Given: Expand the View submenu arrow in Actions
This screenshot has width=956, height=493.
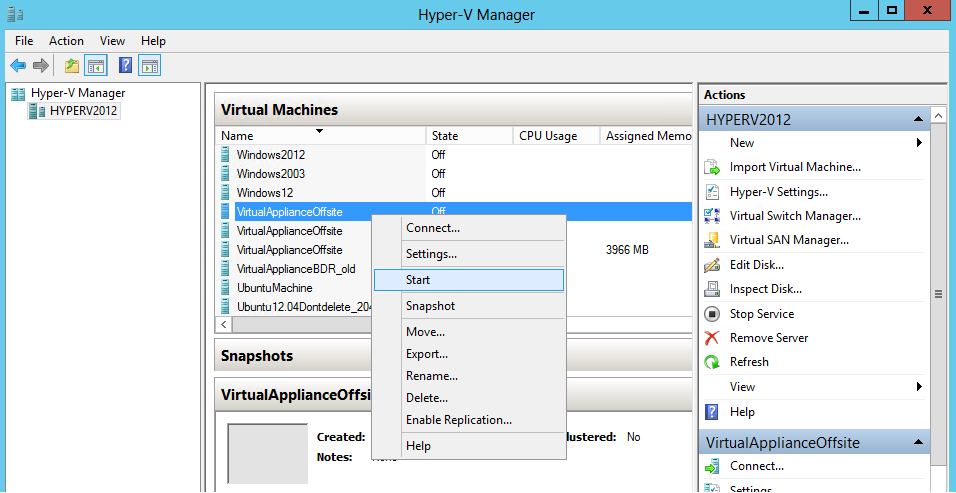Looking at the screenshot, I should point(919,387).
